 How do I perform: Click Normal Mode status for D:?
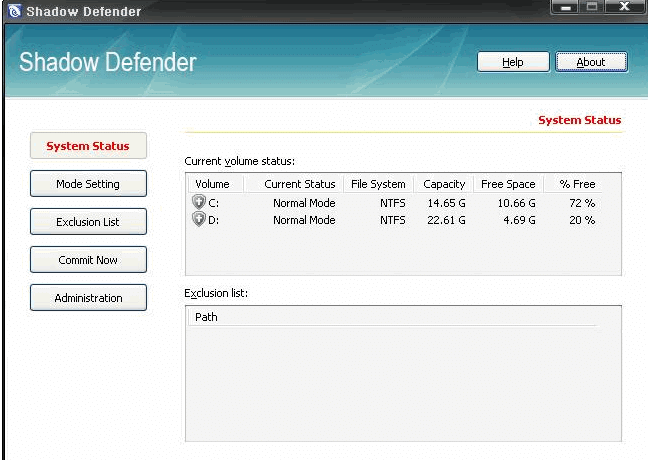coord(304,220)
